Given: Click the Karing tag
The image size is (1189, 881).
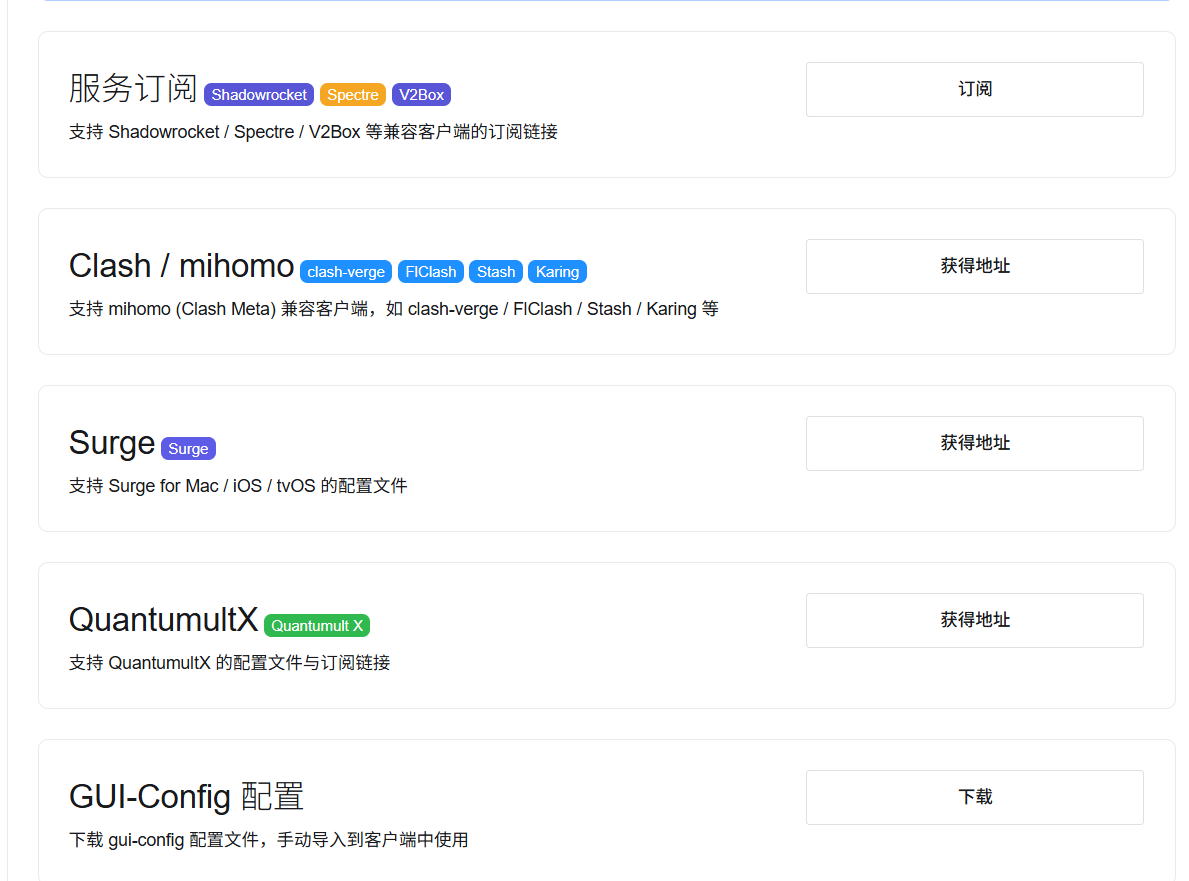Looking at the screenshot, I should coord(557,271).
